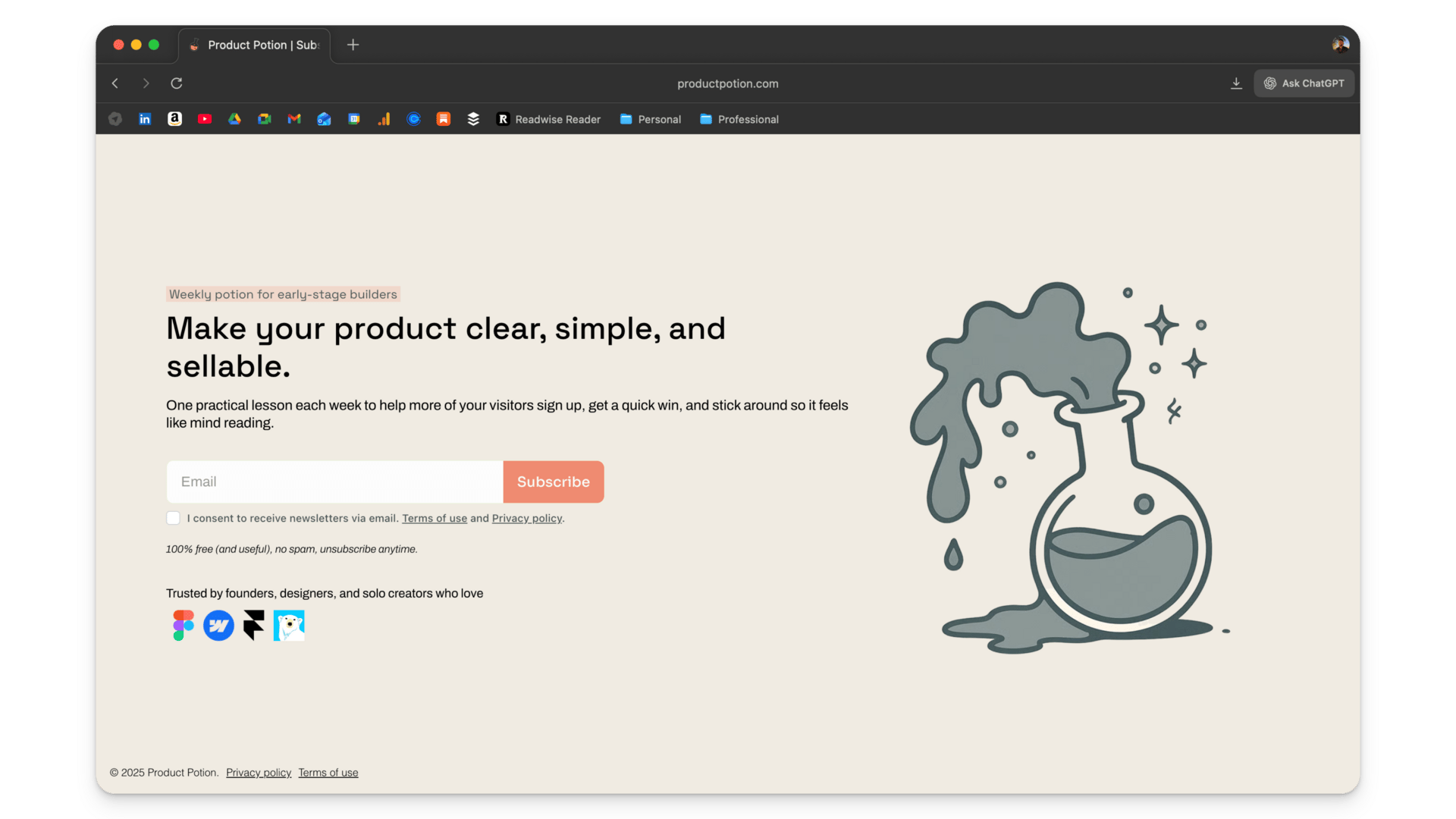Viewport: 1456px width, 819px height.
Task: Click the Subscribe button
Action: click(553, 482)
